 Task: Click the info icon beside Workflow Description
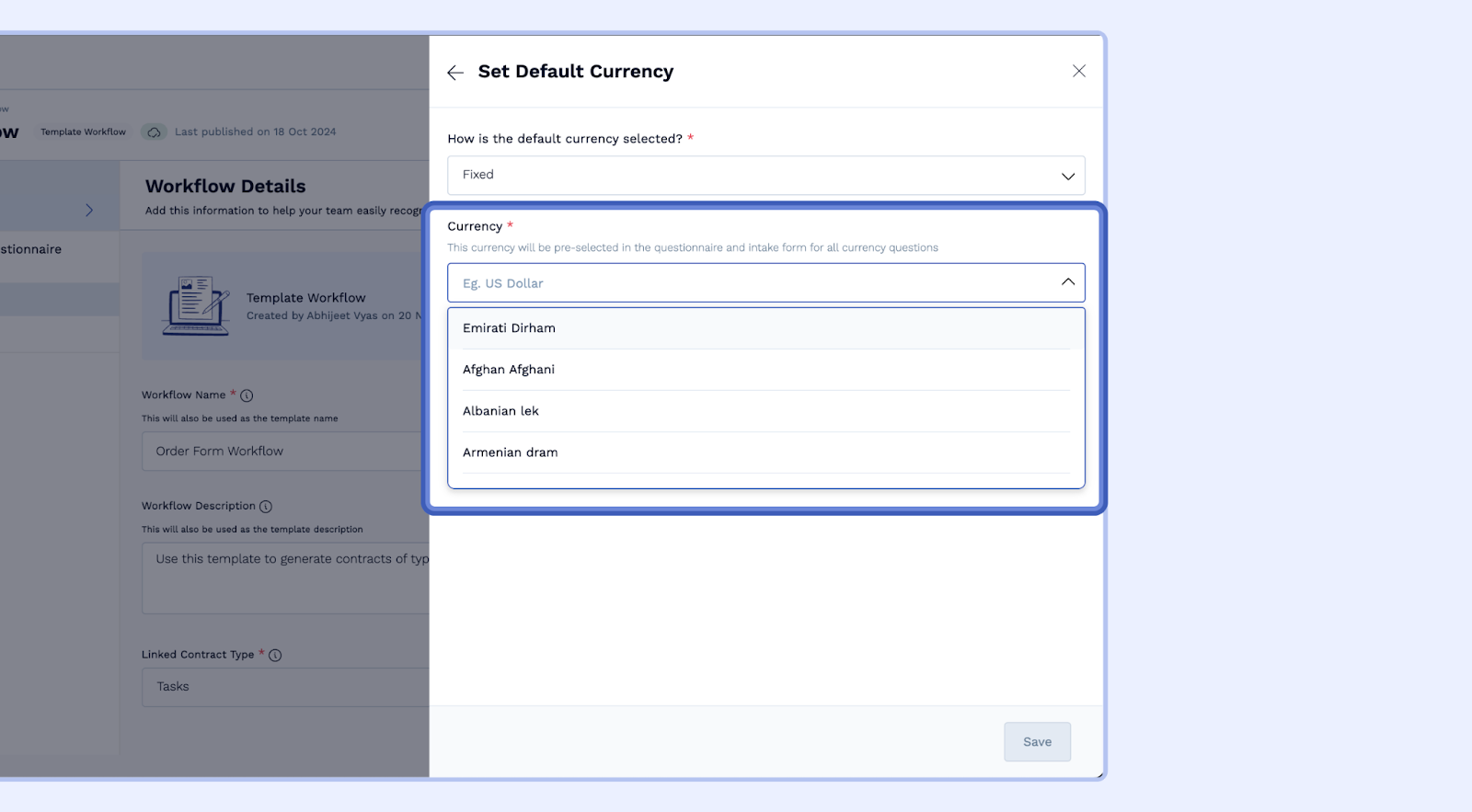coord(266,507)
